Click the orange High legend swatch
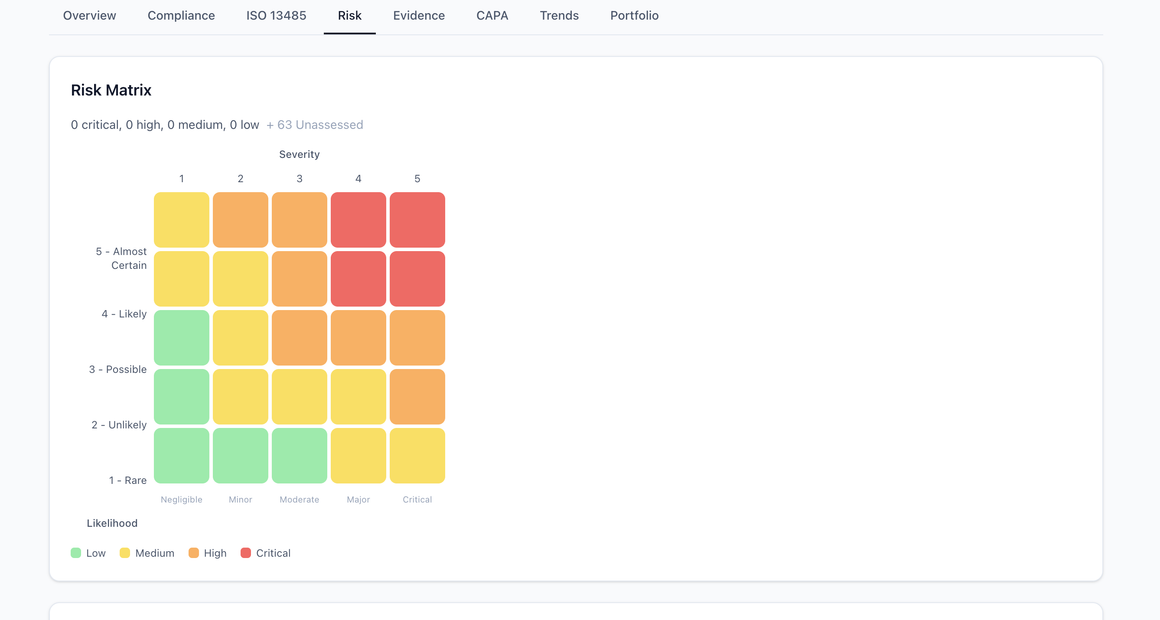The width and height of the screenshot is (1160, 620). pos(194,553)
